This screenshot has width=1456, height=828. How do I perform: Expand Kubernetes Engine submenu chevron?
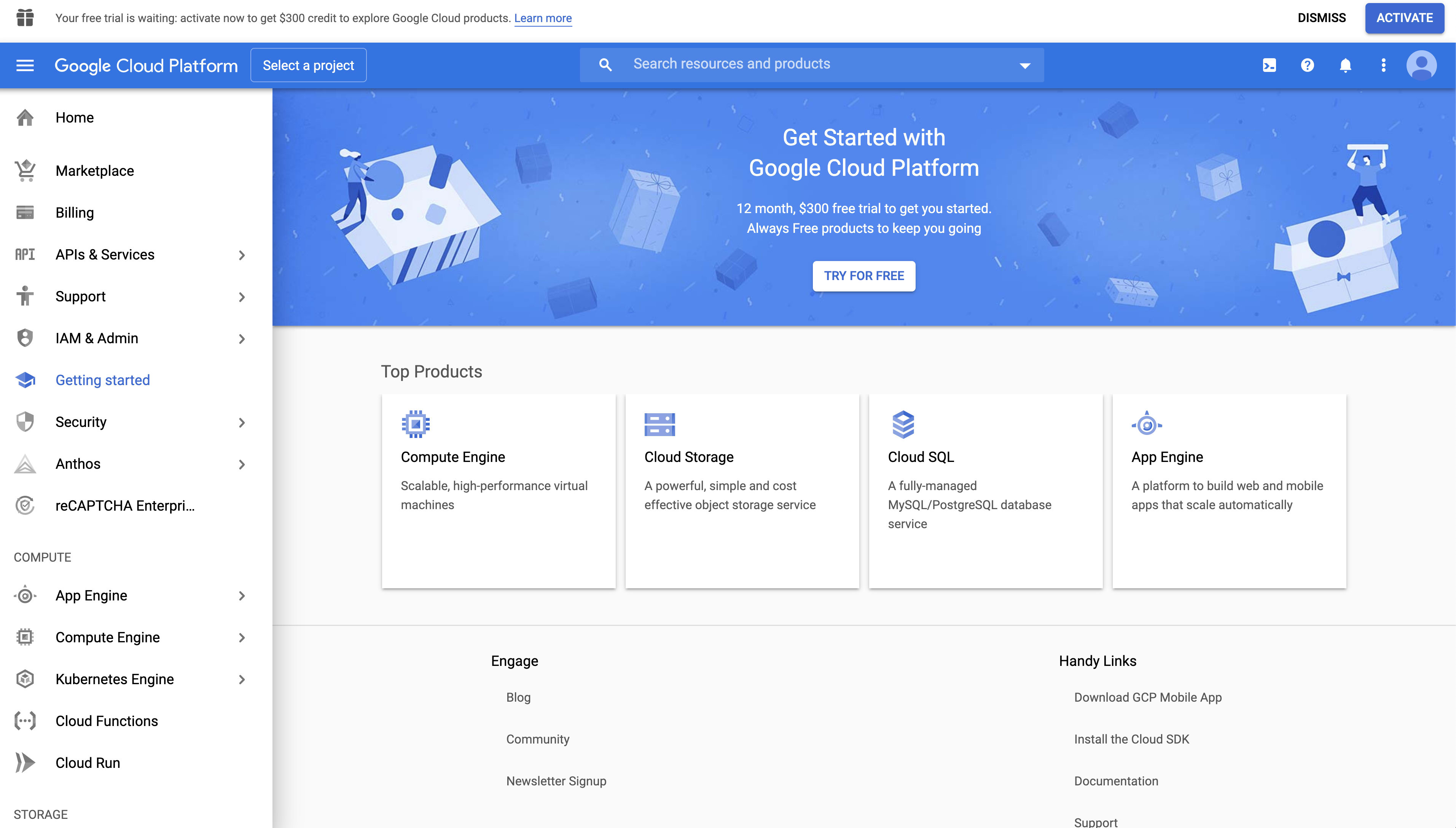tap(242, 680)
